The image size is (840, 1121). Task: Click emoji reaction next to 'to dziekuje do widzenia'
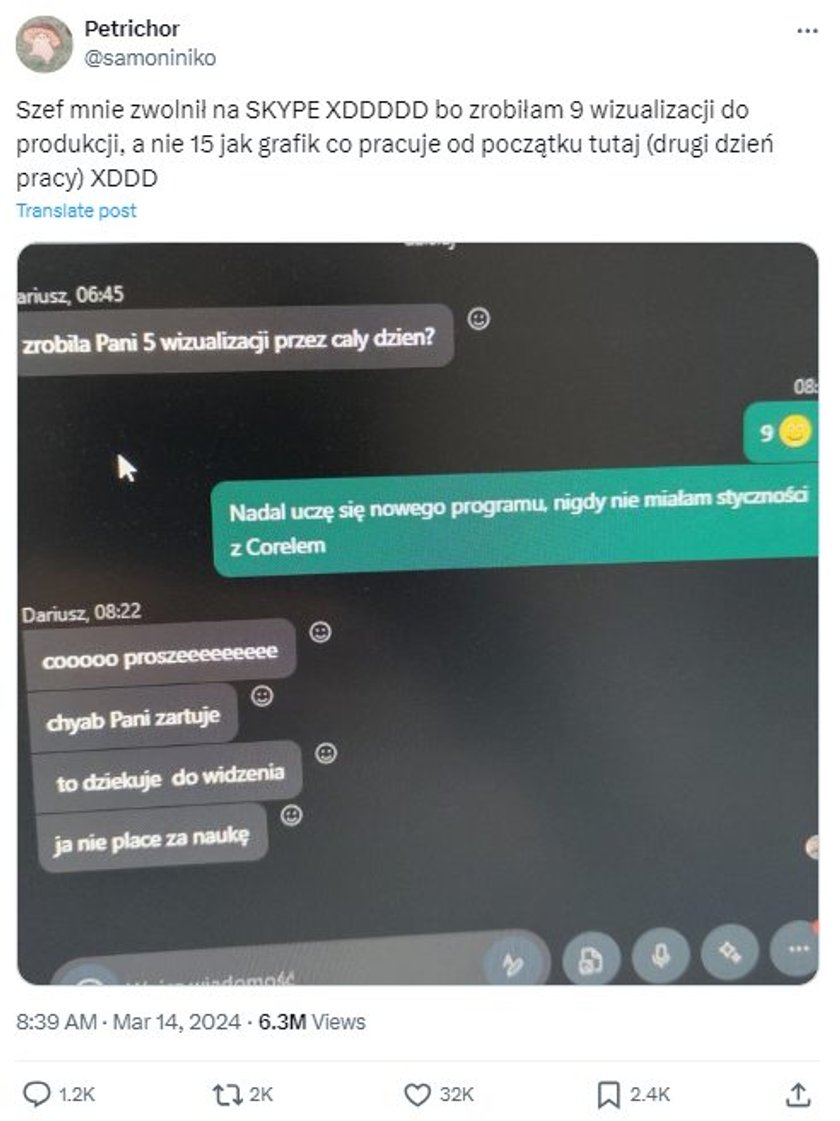point(326,754)
